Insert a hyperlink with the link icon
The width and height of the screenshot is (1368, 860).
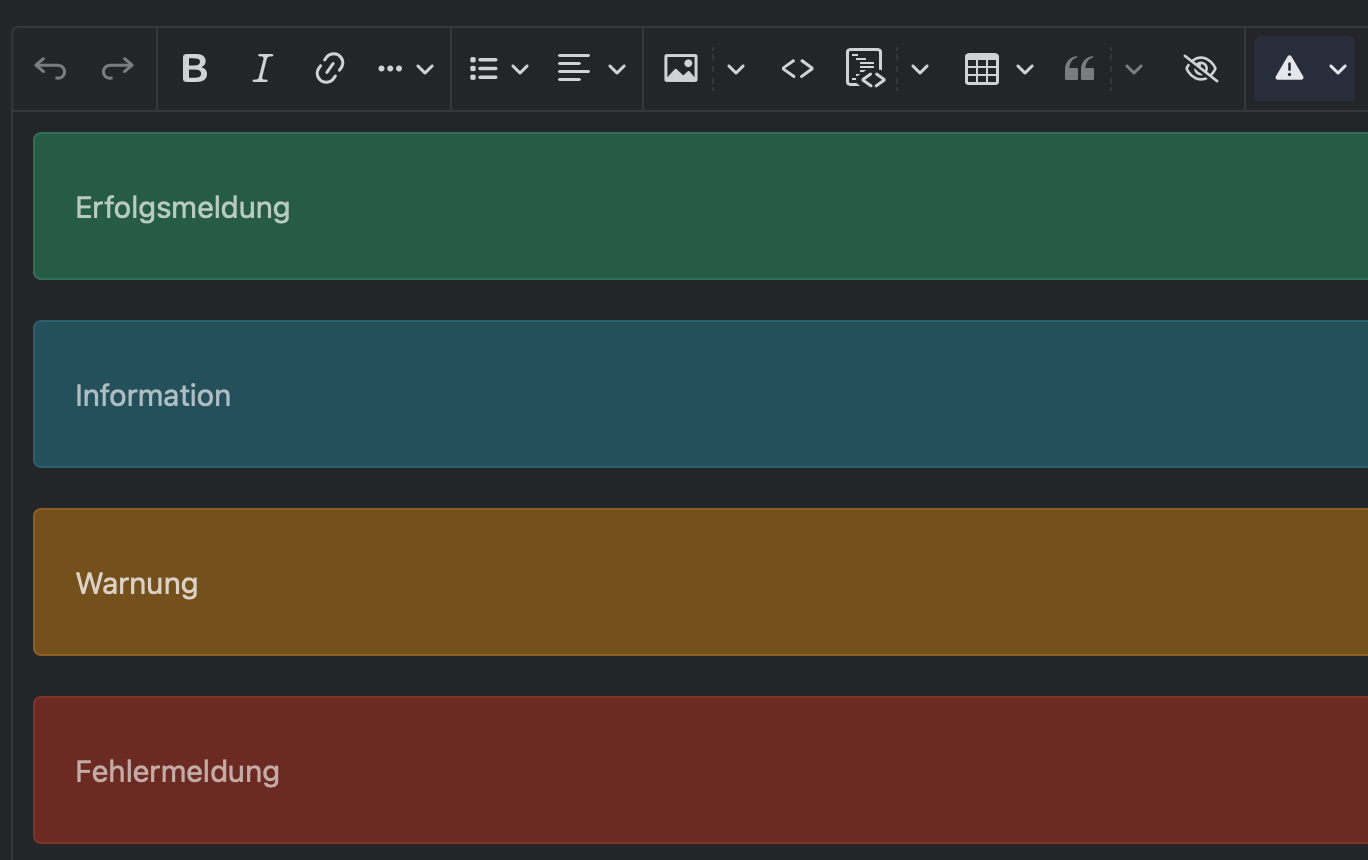coord(329,69)
